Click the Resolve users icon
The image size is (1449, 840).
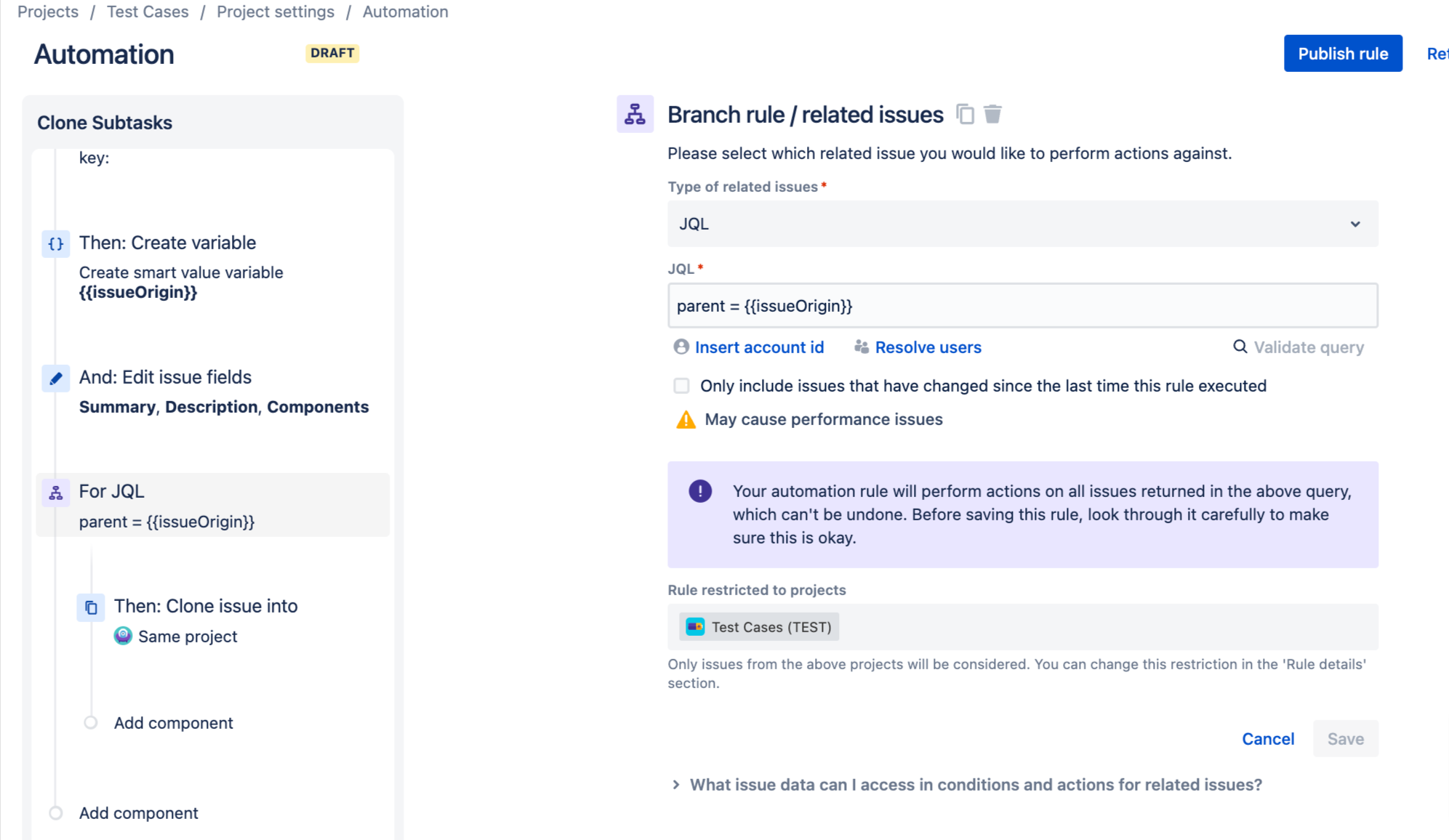[x=861, y=347]
